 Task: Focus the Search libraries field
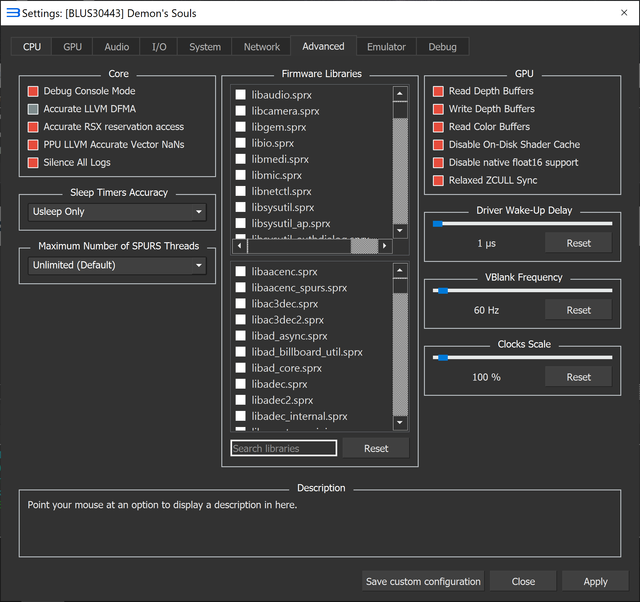click(284, 449)
